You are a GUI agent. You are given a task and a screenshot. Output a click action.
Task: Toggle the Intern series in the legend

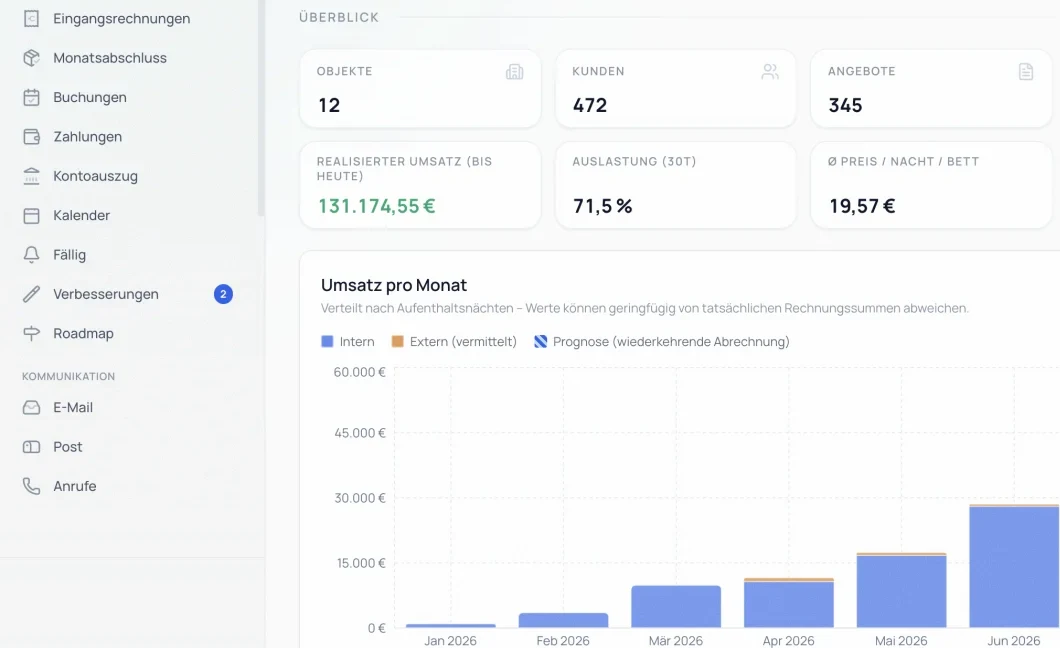(347, 342)
